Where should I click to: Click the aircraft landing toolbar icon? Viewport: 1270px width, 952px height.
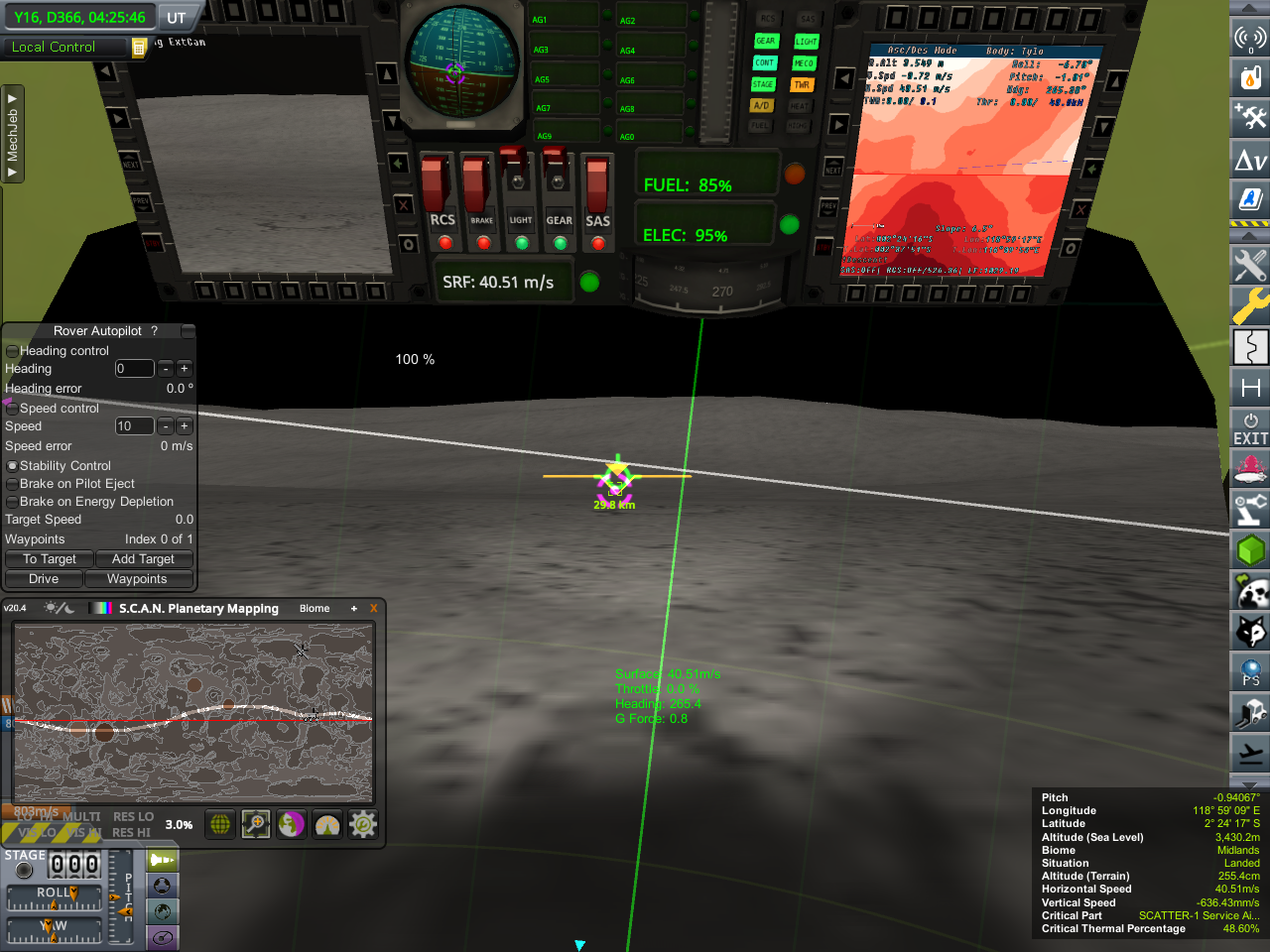tap(1250, 754)
